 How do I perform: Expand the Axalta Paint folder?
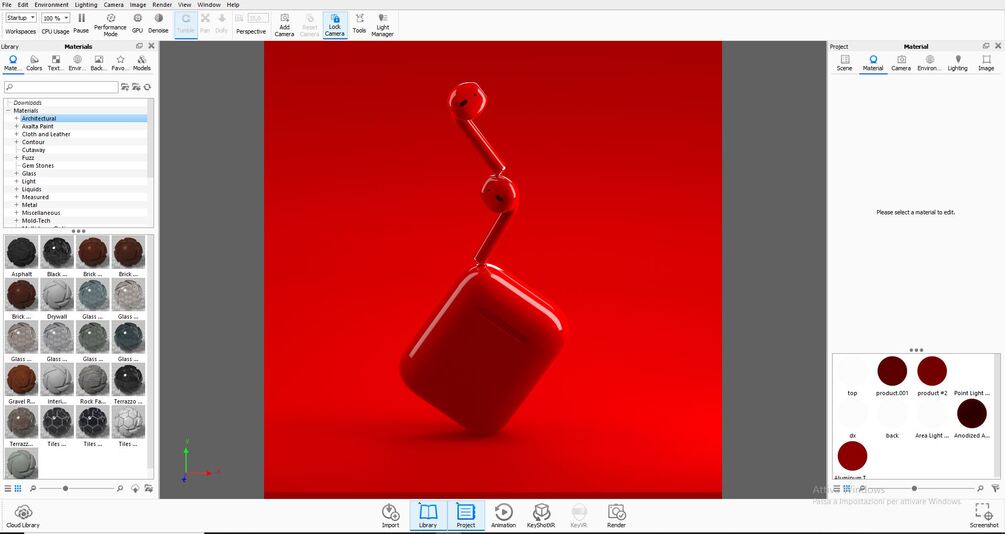[17, 126]
